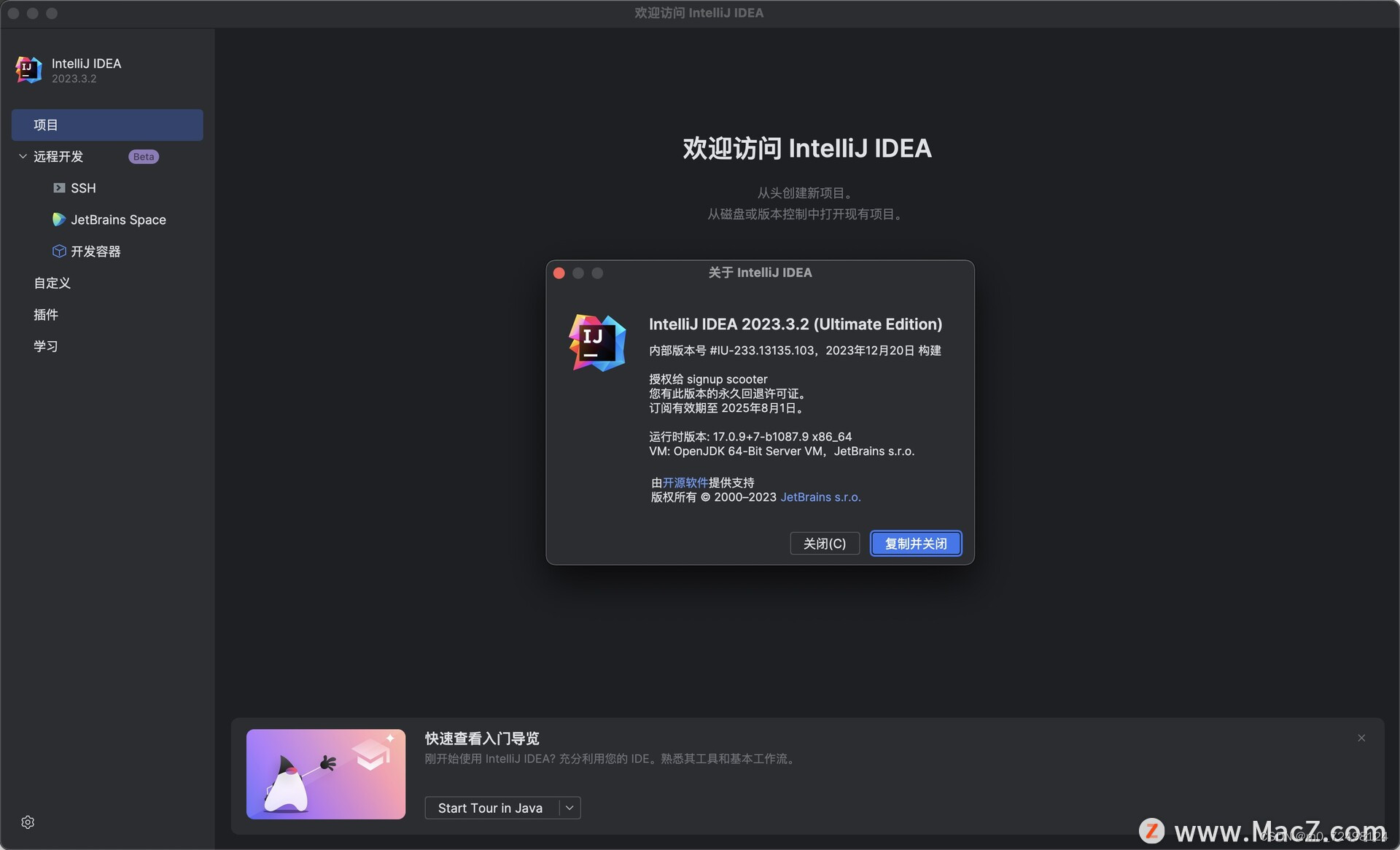Click the Dev Containers icon
Image resolution: width=1400 pixels, height=850 pixels.
(57, 251)
